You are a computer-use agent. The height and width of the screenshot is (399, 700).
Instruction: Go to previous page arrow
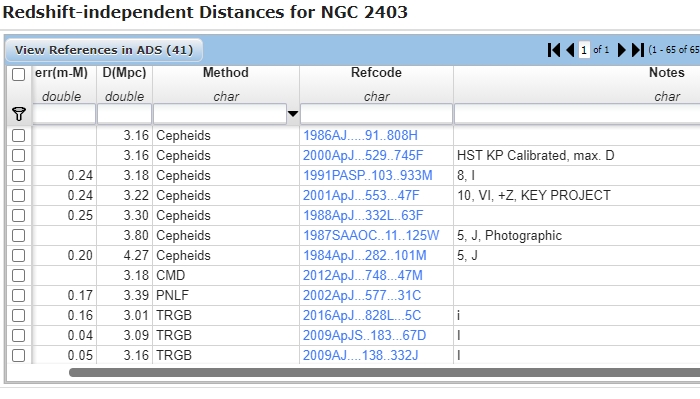coord(570,50)
